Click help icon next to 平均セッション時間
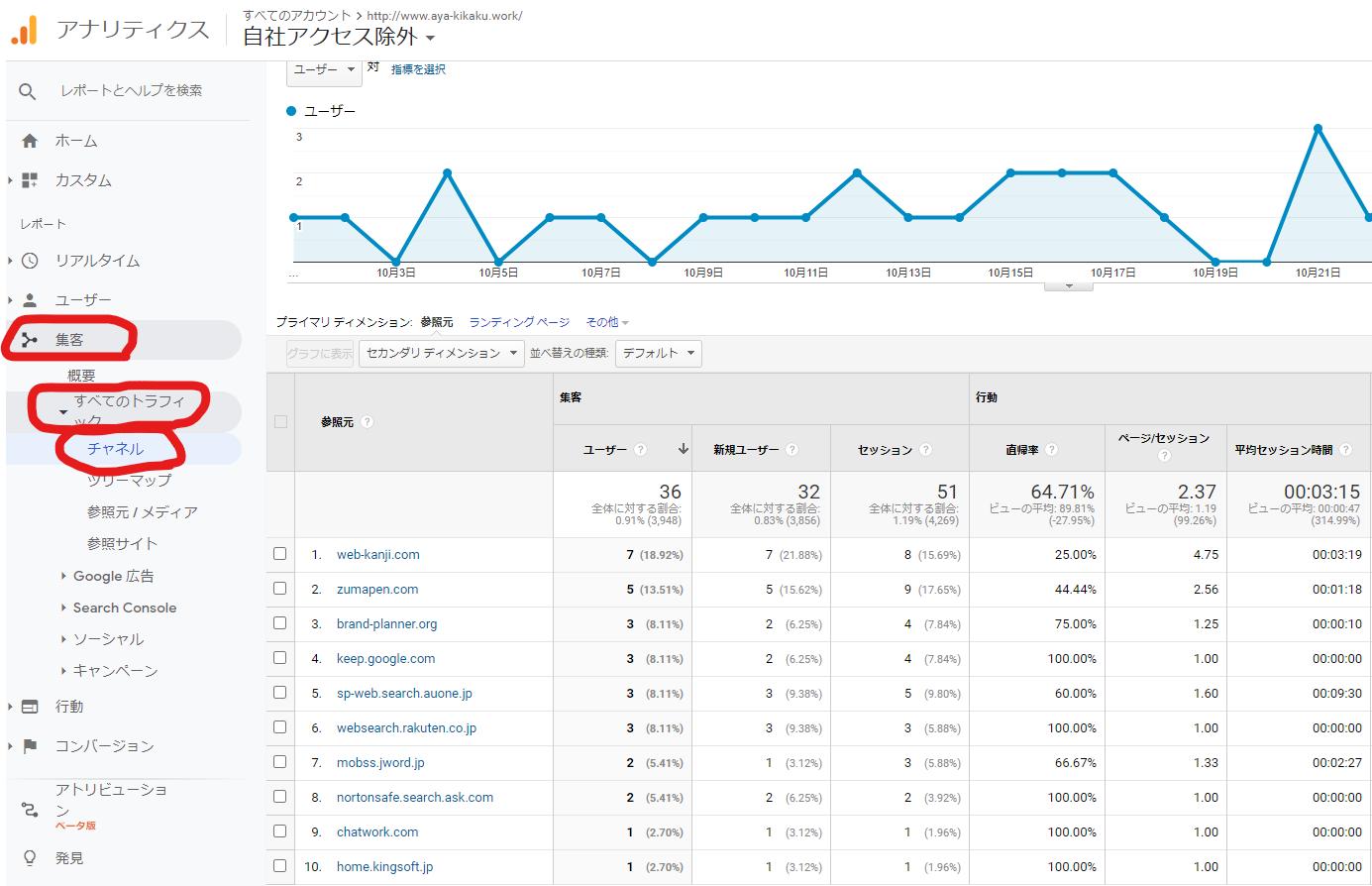 tap(1345, 450)
